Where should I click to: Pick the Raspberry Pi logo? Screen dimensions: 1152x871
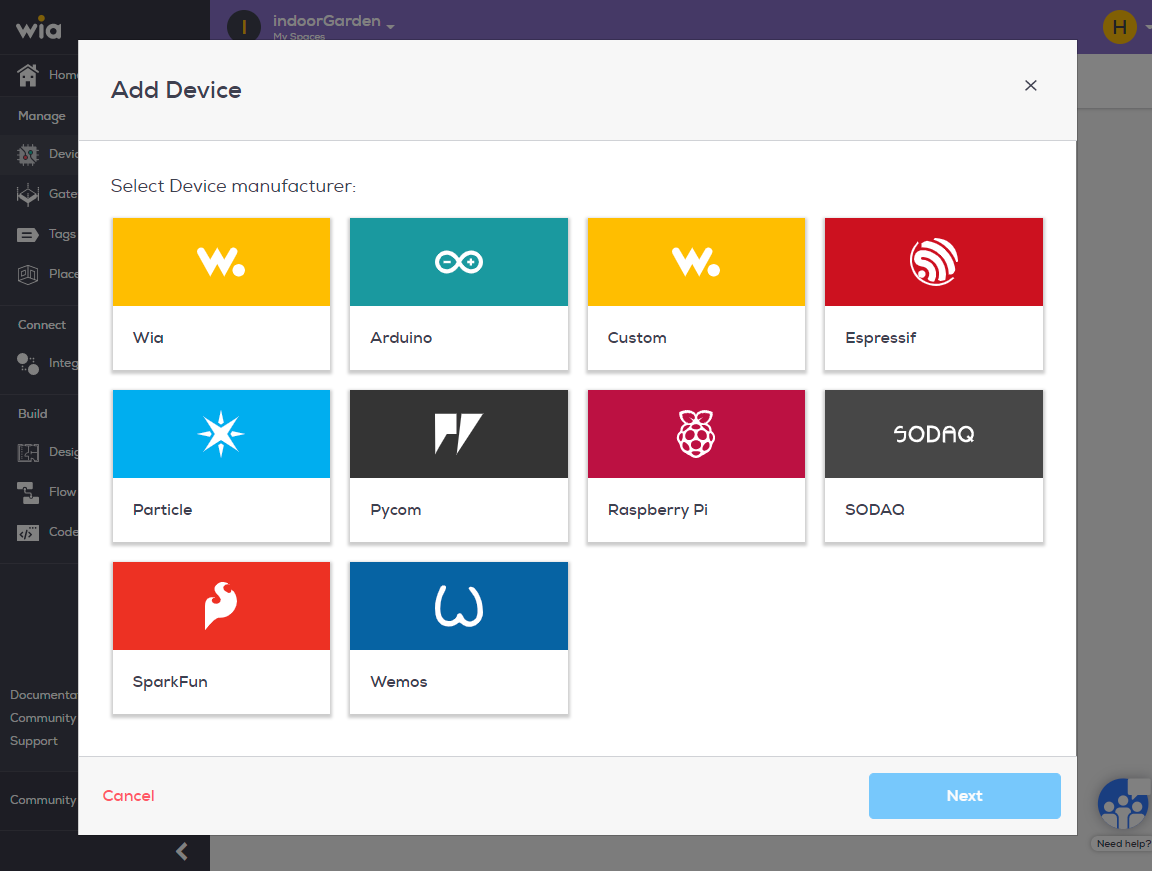696,434
